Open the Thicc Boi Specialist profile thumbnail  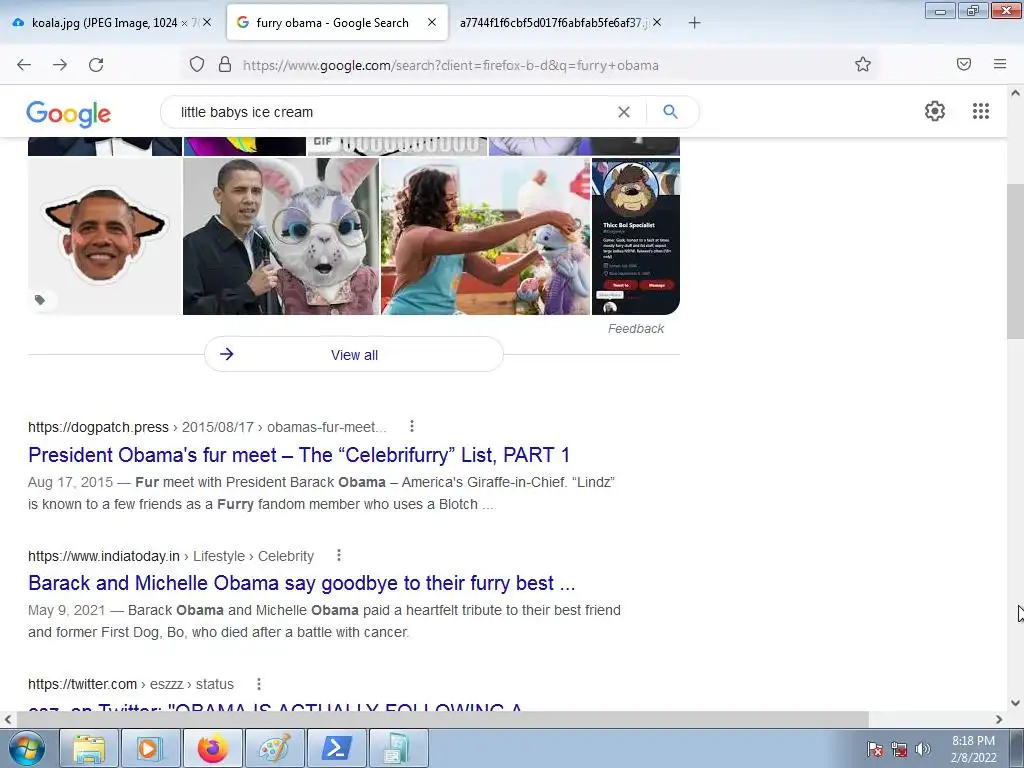(x=635, y=236)
